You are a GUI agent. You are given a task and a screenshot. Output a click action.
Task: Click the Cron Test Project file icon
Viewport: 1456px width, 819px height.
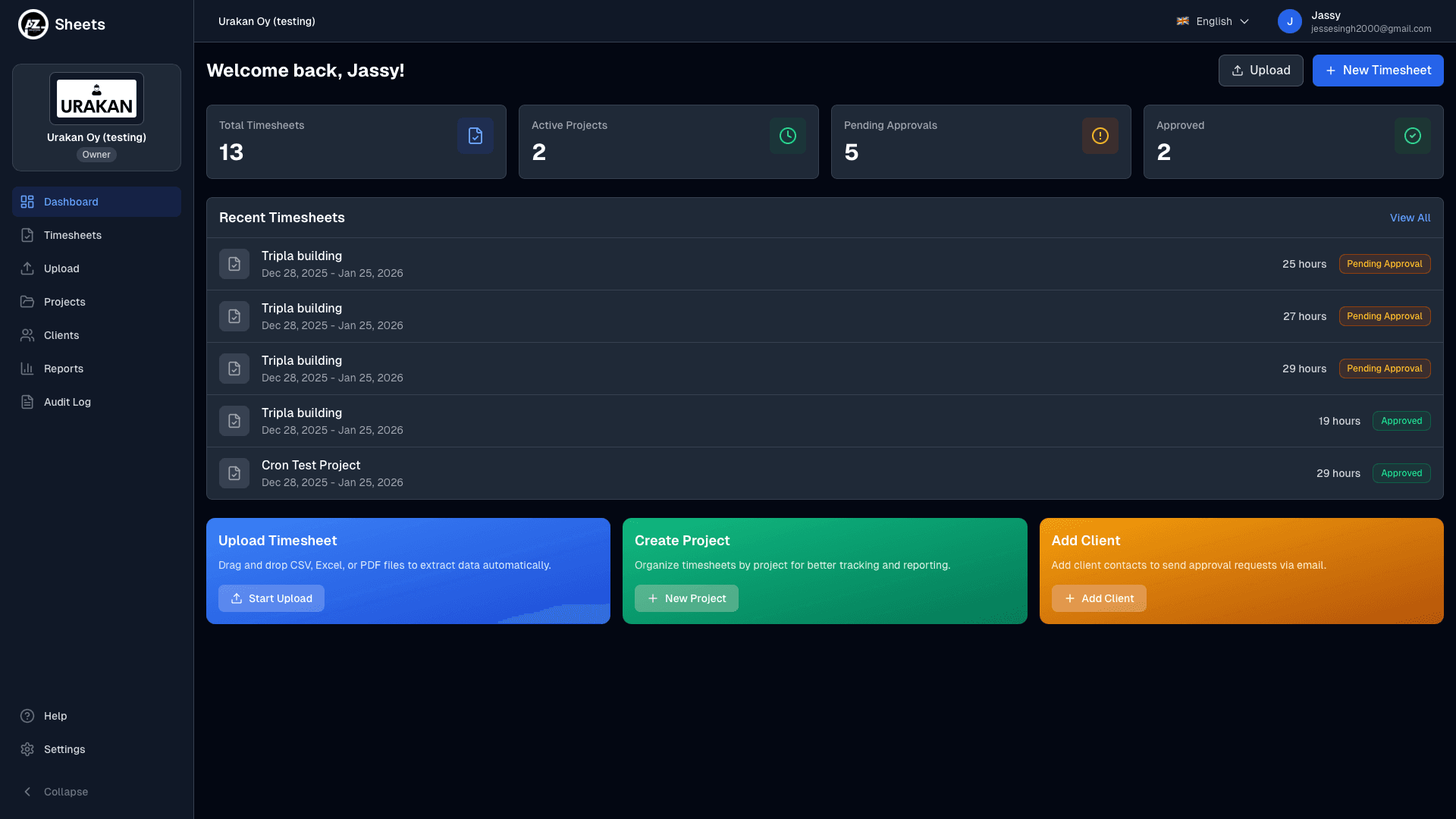click(x=234, y=473)
